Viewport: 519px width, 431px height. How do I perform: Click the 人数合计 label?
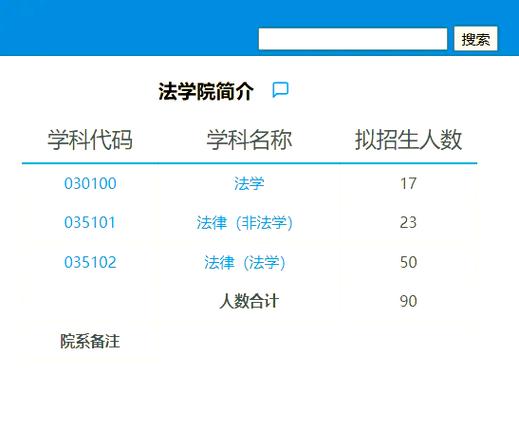249,301
